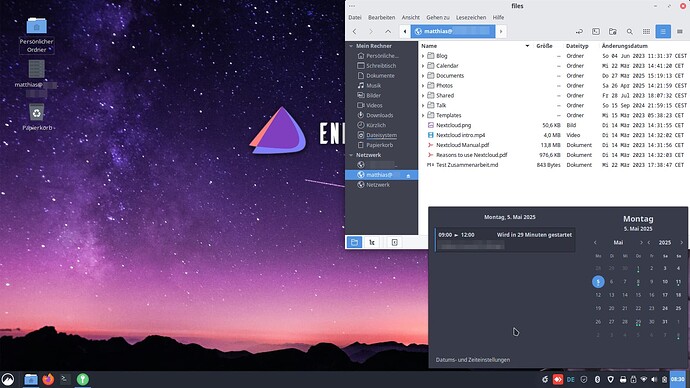Switch to compact list view
690x388 pixels.
click(680, 32)
